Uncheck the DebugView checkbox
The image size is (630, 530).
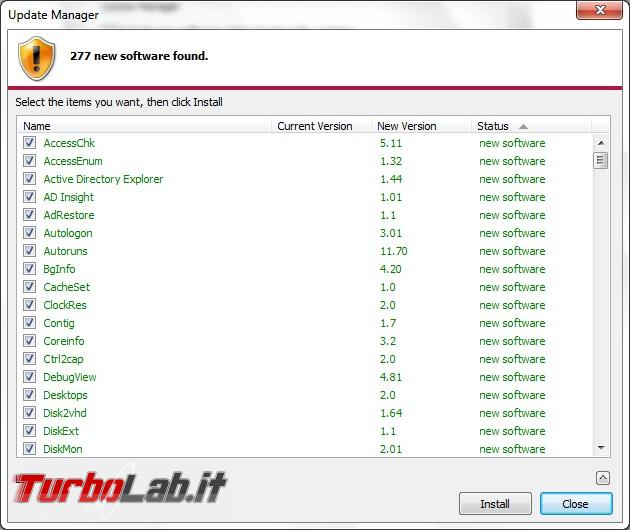click(x=29, y=377)
